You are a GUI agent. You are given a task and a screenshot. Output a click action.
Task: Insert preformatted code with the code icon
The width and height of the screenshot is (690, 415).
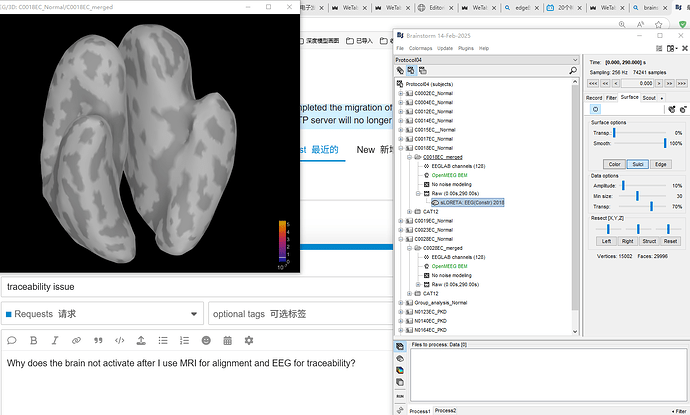tap(119, 340)
